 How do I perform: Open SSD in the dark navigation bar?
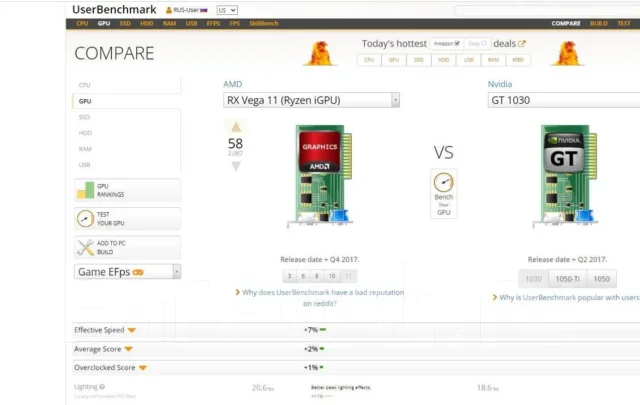[x=125, y=24]
